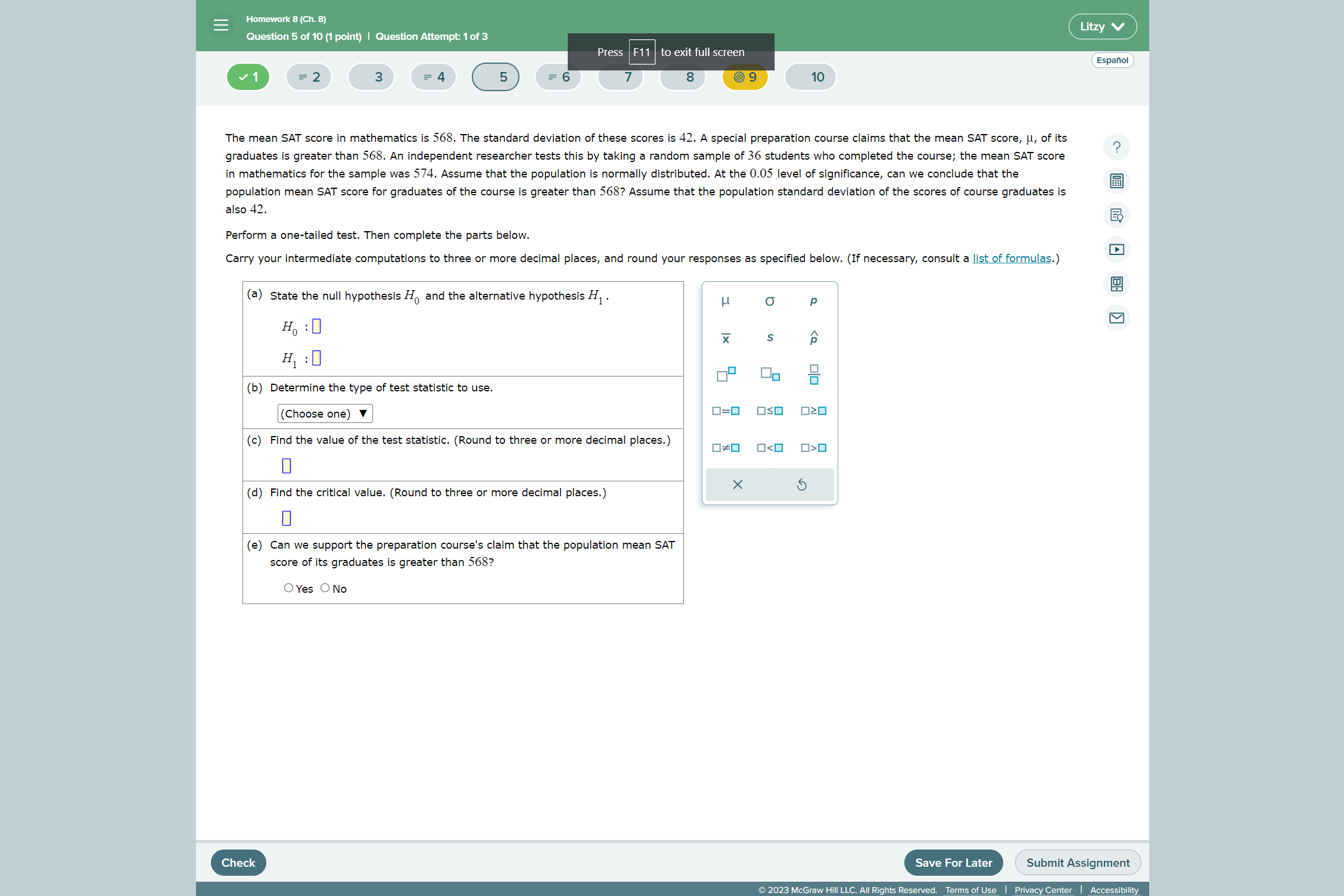
Task: Insert the sigma symbol from the palette
Action: (x=769, y=301)
